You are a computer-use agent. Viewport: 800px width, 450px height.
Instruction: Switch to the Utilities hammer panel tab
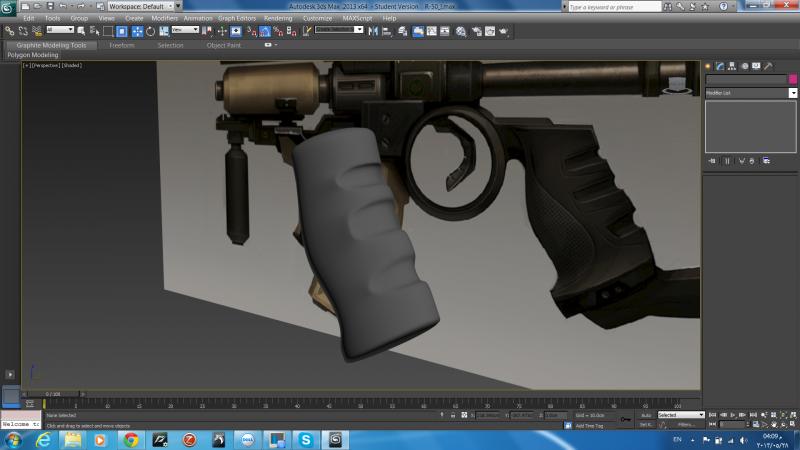pyautogui.click(x=768, y=66)
